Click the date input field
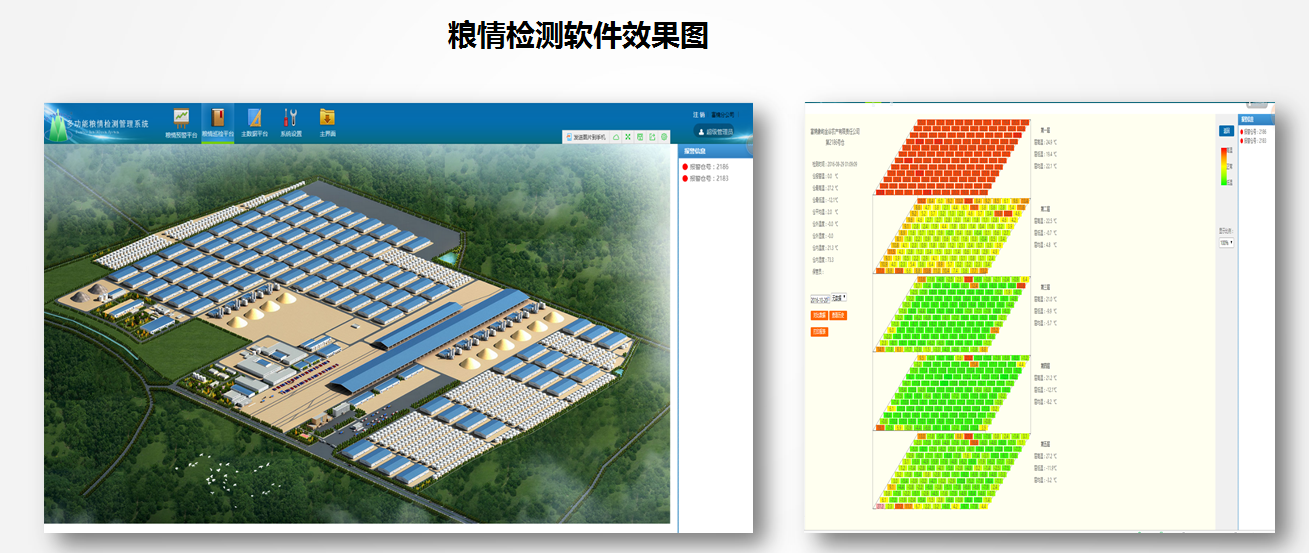 click(820, 297)
